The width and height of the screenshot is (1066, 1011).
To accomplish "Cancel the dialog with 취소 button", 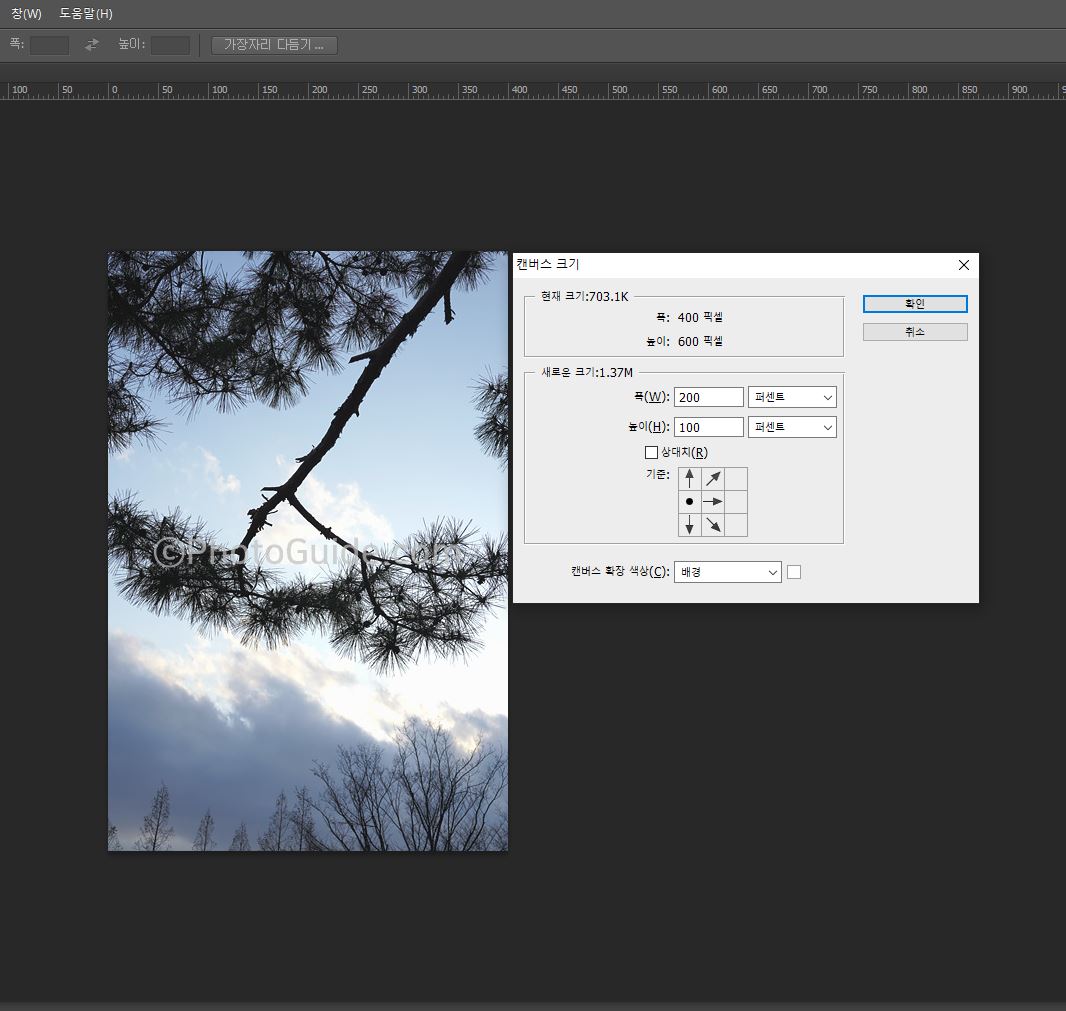I will pyautogui.click(x=915, y=332).
